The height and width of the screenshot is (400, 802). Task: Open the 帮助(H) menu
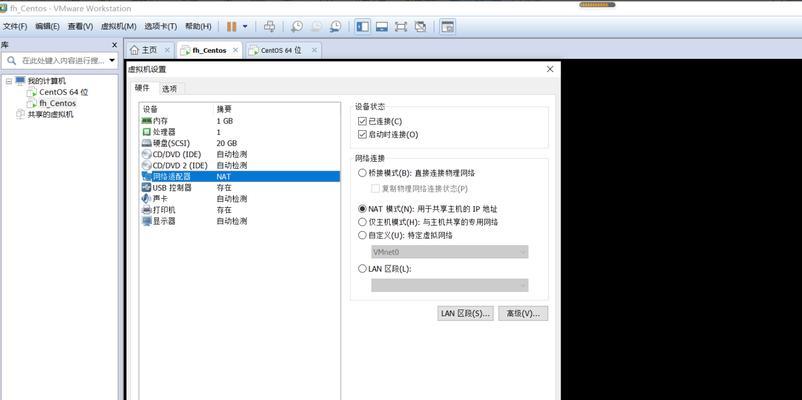[x=198, y=26]
